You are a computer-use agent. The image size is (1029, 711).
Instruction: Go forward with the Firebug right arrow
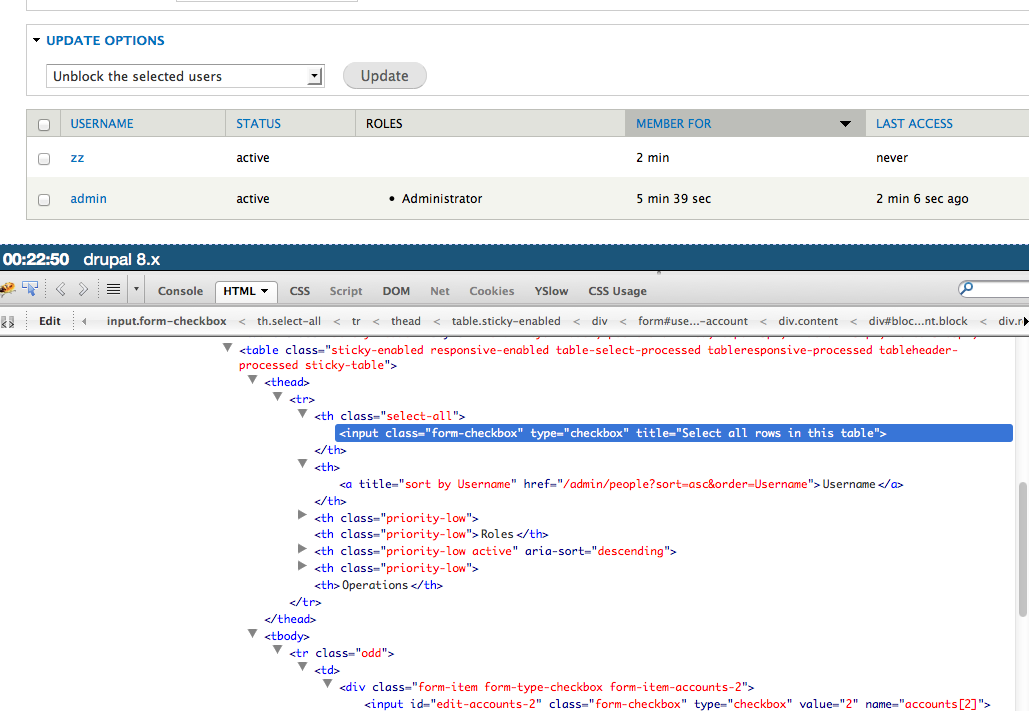pos(83,289)
